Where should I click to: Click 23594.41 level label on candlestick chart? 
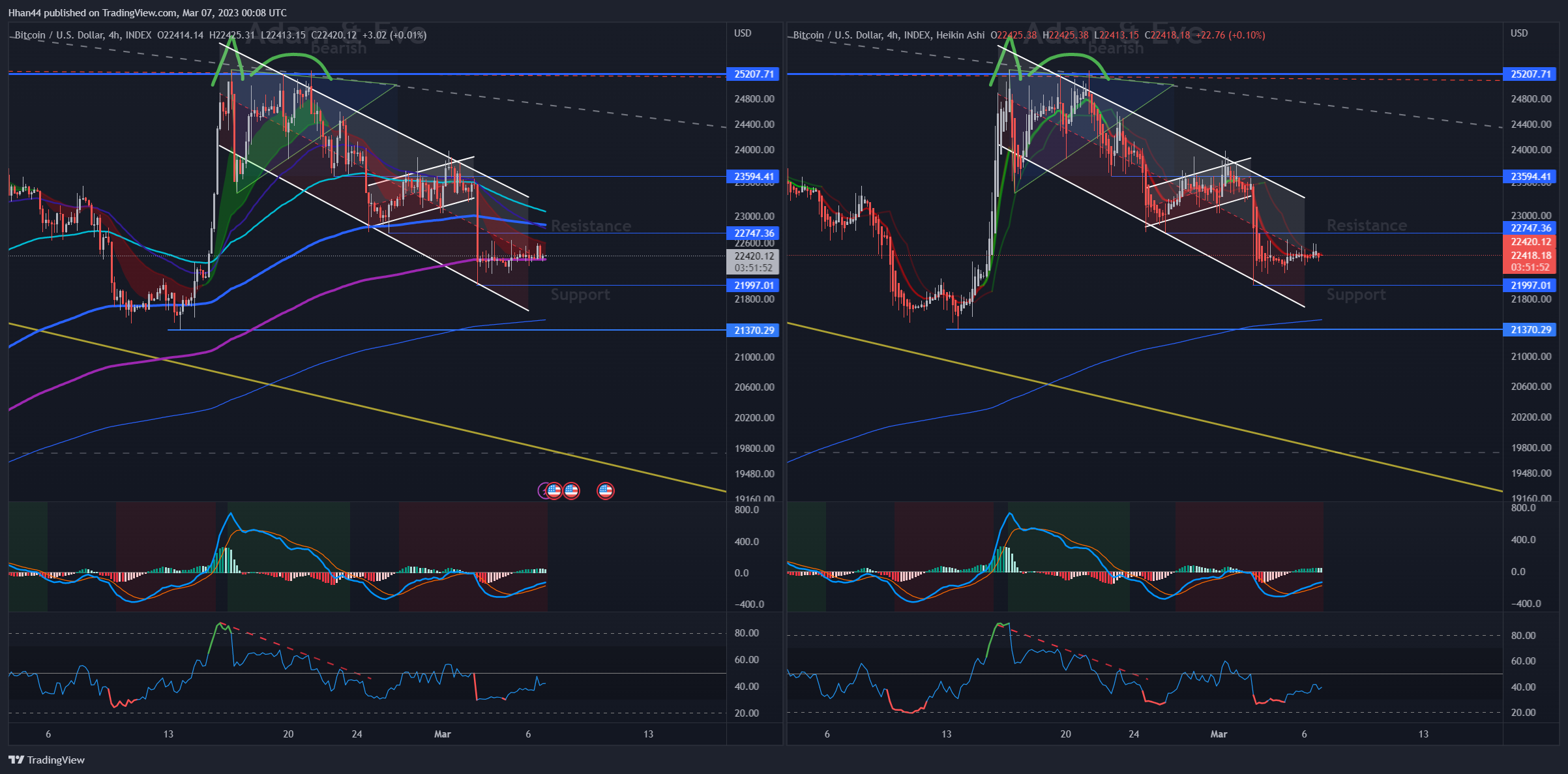pos(754,176)
